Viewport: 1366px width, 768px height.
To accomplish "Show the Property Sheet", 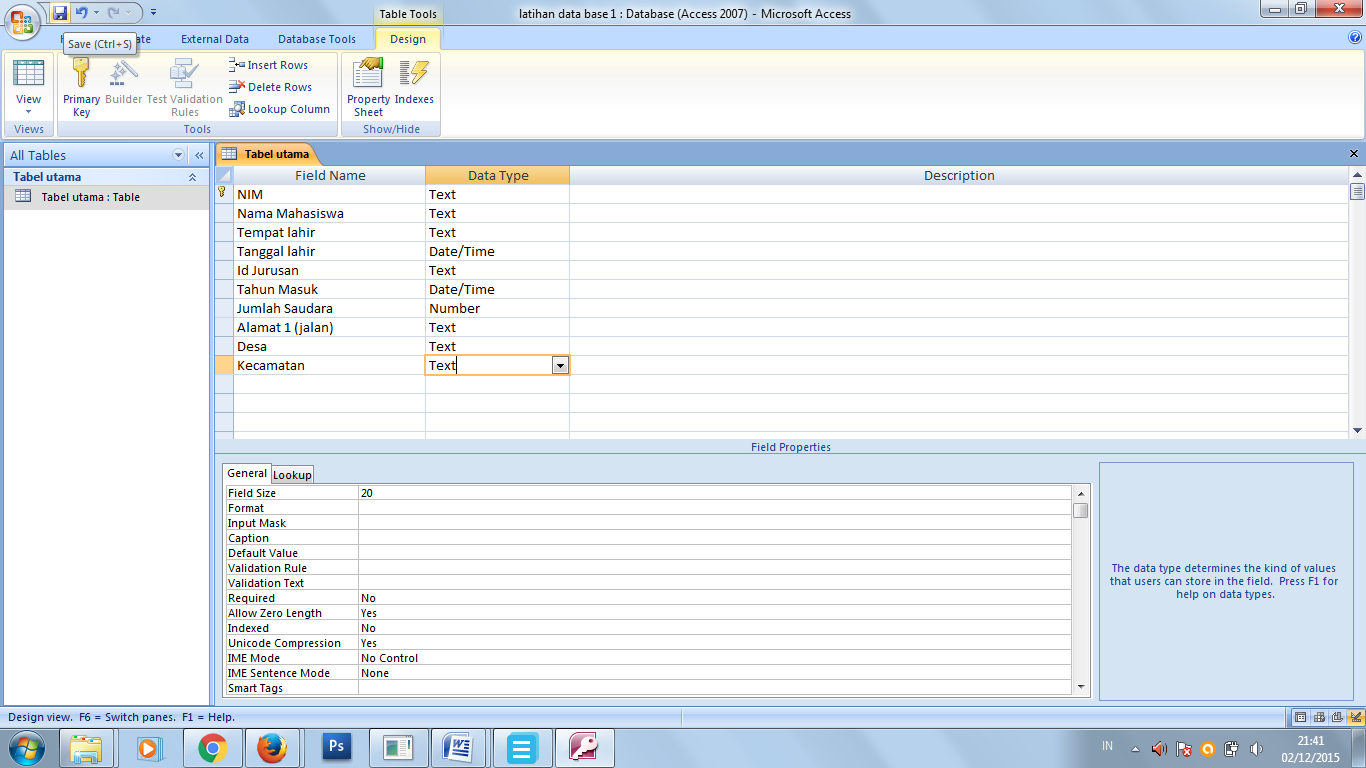I will point(366,85).
